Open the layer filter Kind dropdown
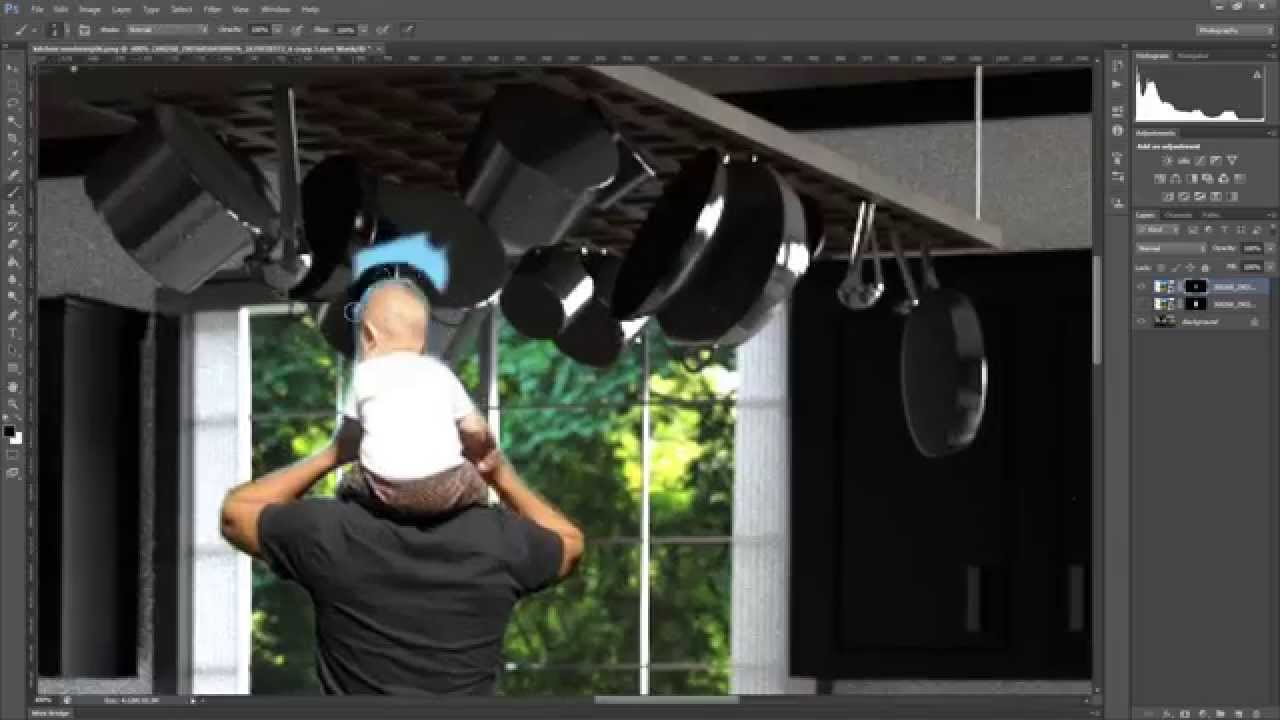The width and height of the screenshot is (1280, 720). click(x=1156, y=231)
